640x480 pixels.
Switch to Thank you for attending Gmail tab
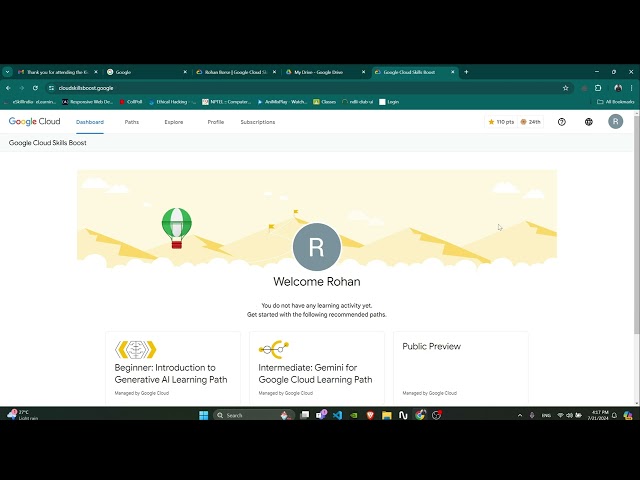click(58, 72)
